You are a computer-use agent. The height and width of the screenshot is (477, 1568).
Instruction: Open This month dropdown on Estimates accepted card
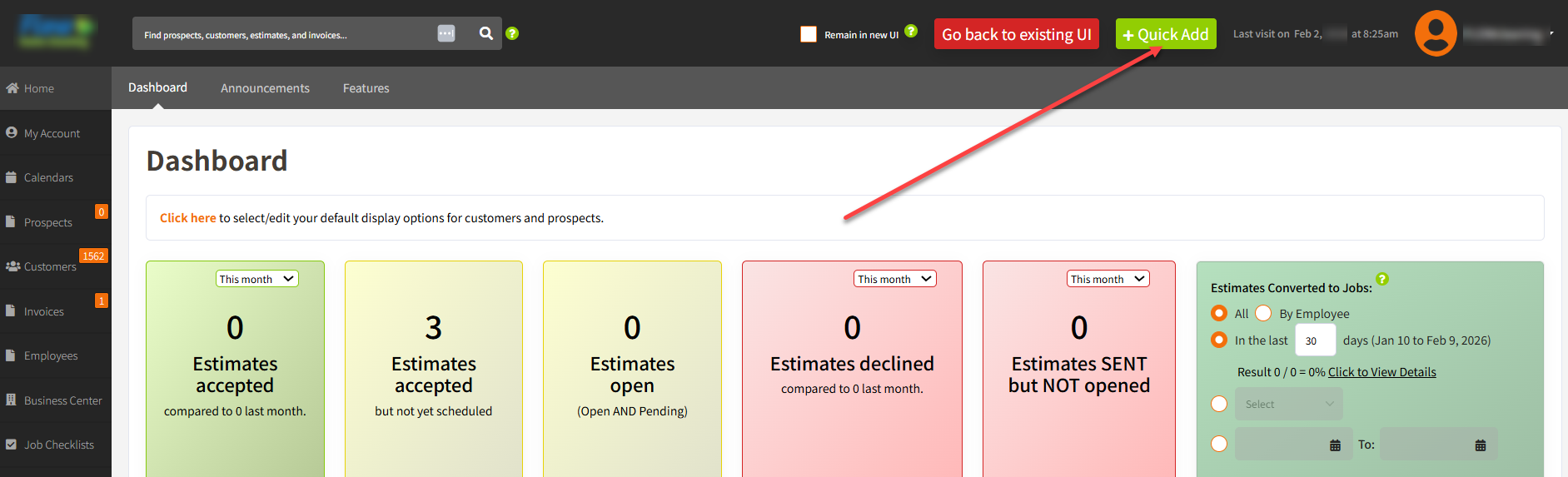[x=257, y=279]
